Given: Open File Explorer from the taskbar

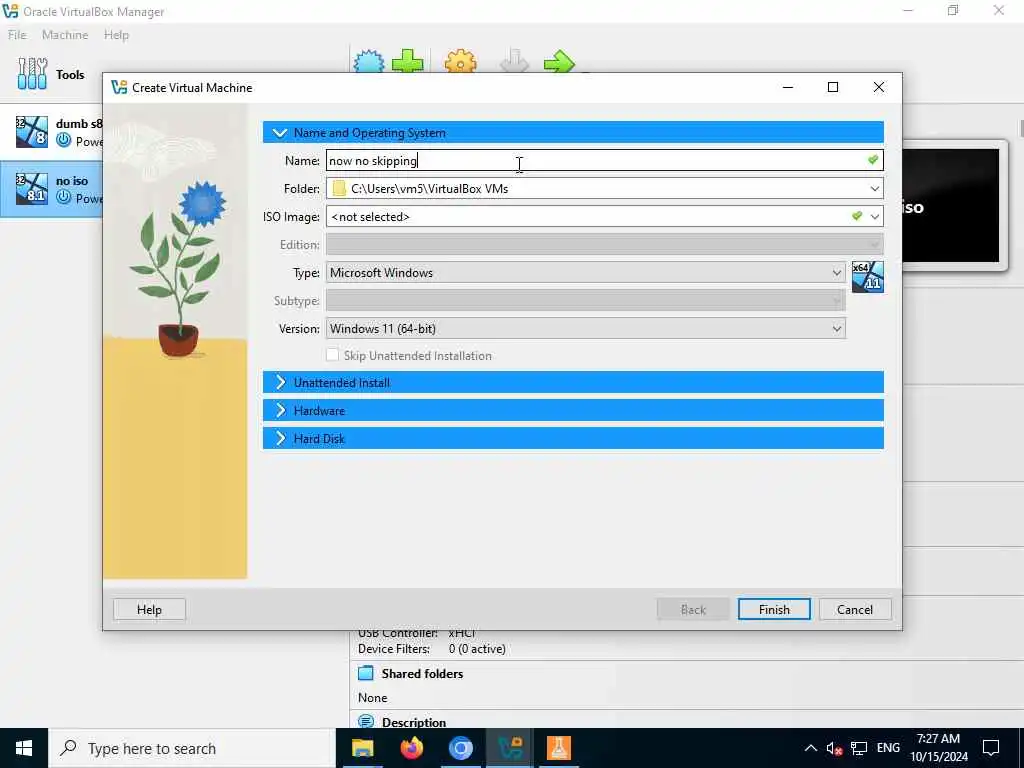Looking at the screenshot, I should tap(362, 748).
